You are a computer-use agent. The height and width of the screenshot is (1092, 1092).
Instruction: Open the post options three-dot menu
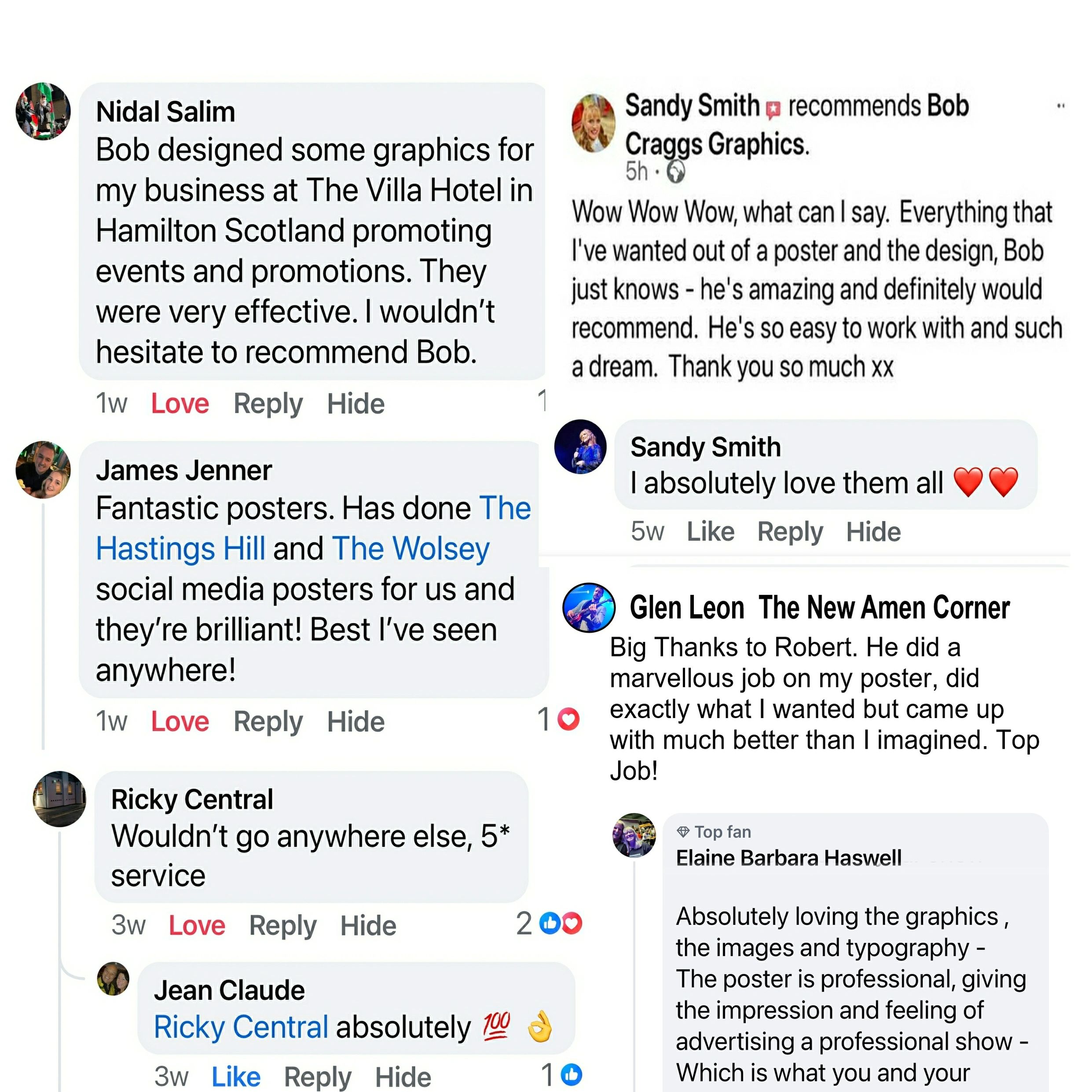pos(1061,106)
